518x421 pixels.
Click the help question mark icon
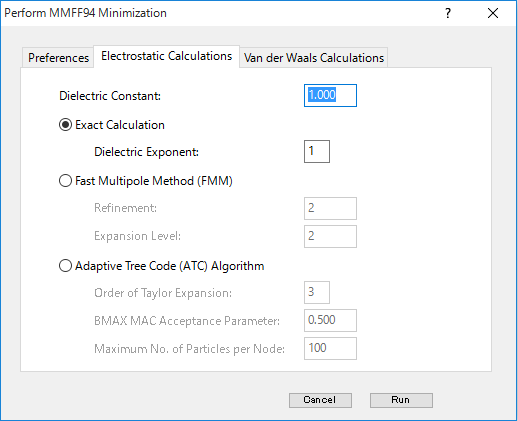(x=448, y=13)
